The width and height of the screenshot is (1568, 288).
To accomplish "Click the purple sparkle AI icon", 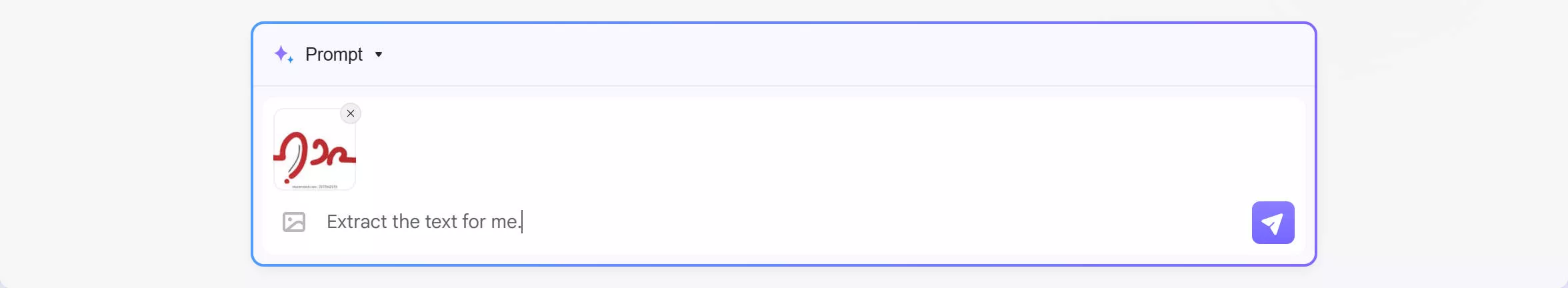I will (283, 54).
